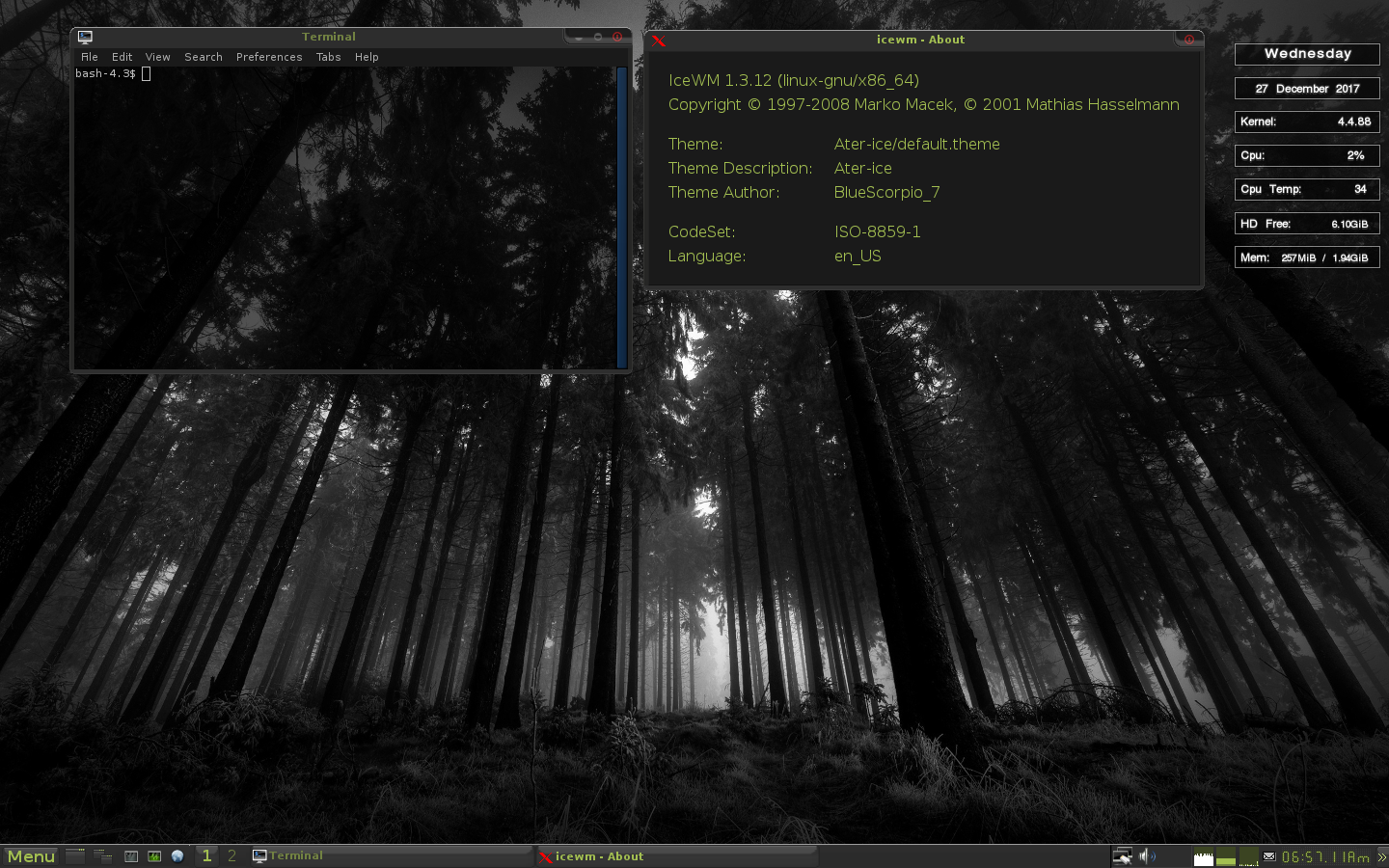Launch the system monitor taskbar icon

154,856
